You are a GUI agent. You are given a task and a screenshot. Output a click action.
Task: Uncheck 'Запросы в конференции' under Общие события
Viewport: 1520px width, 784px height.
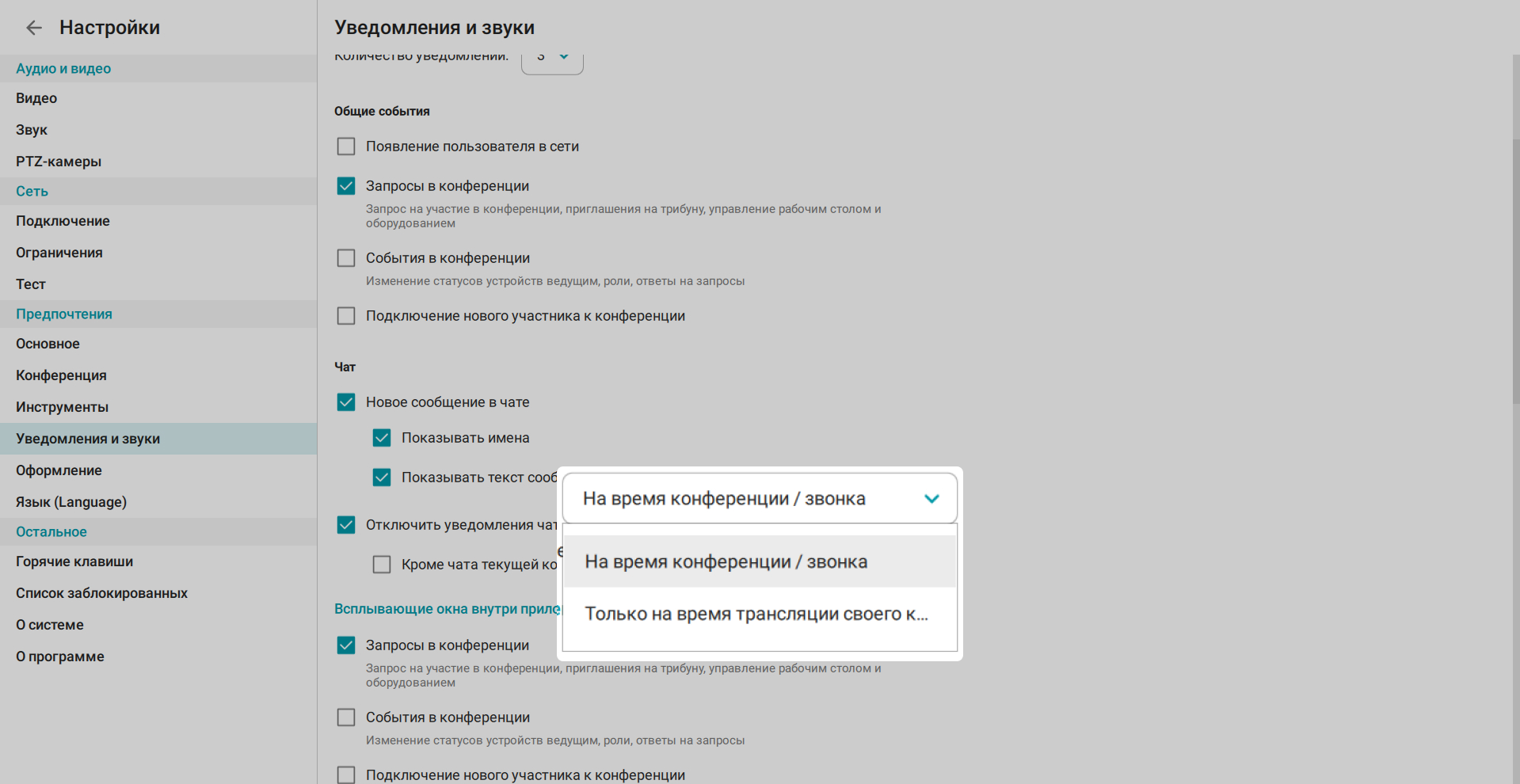pyautogui.click(x=346, y=186)
